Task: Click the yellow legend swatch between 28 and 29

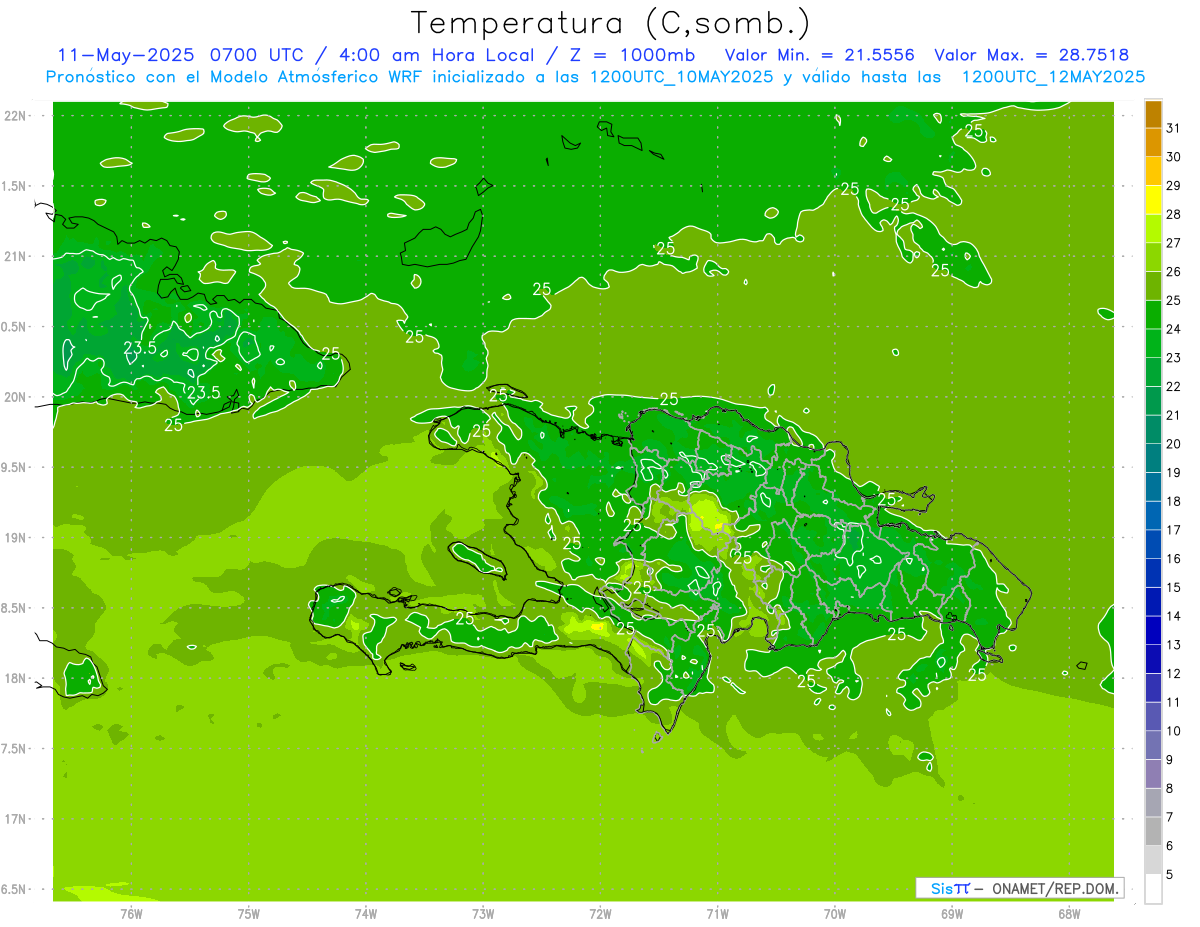Action: click(1153, 200)
